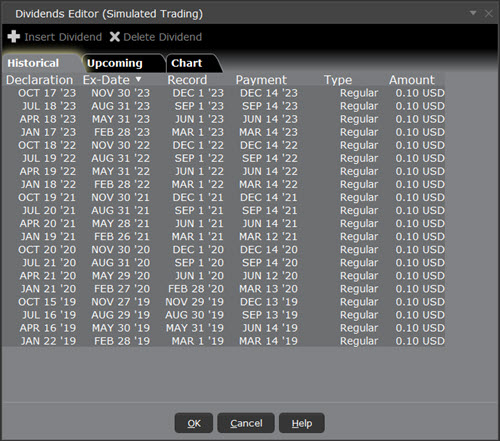Confirm with the OK button
The image size is (500, 441).
(x=194, y=423)
